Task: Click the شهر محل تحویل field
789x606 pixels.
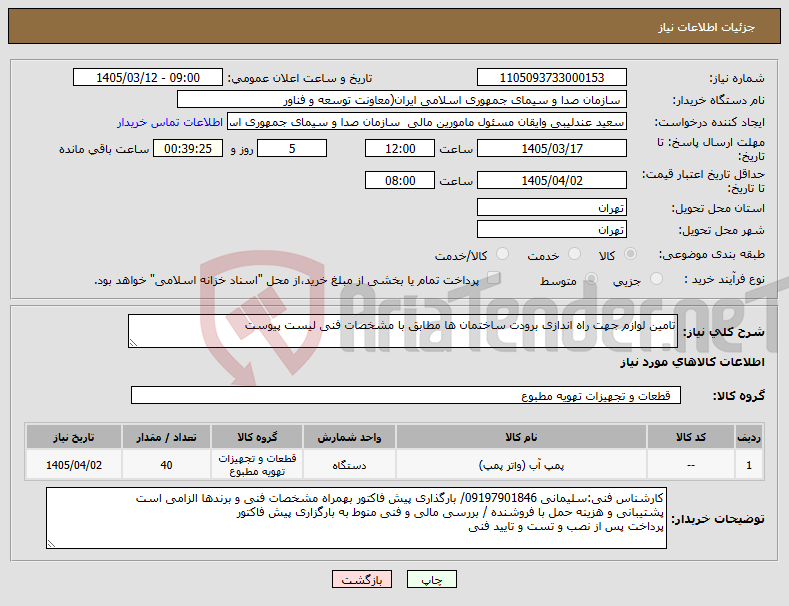Action: click(x=551, y=230)
